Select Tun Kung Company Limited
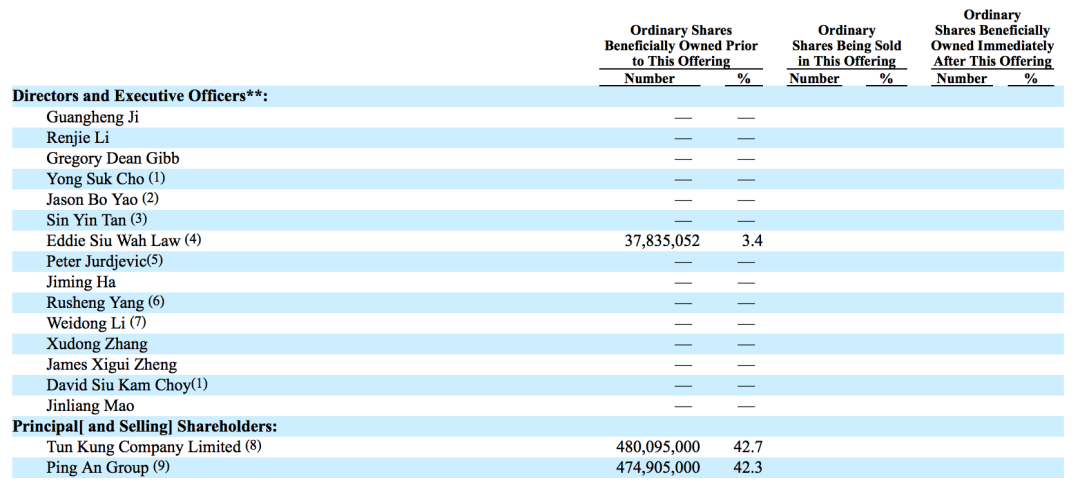Image resolution: width=1080 pixels, height=487 pixels. click(x=144, y=447)
